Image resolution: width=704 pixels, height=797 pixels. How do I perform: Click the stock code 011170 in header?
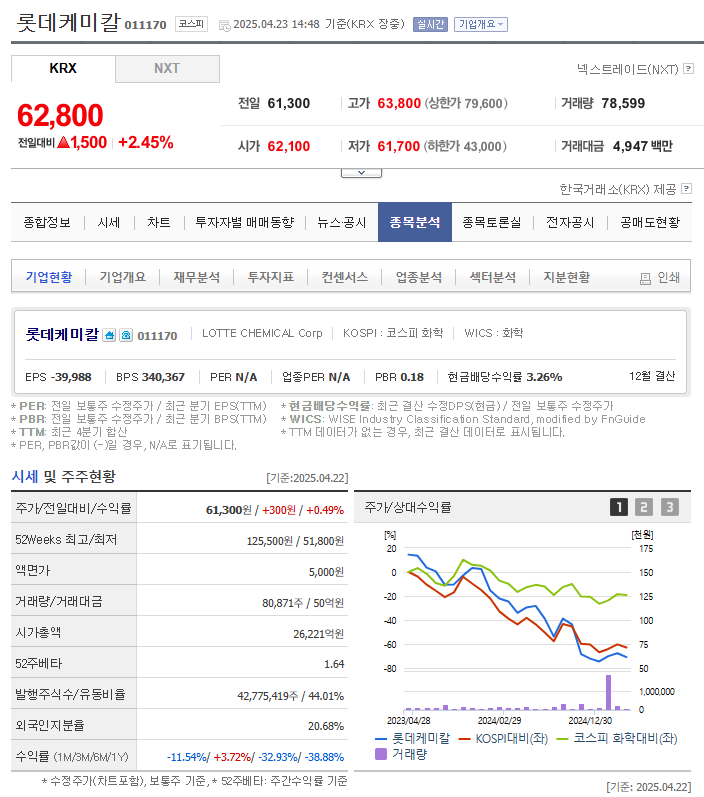145,25
